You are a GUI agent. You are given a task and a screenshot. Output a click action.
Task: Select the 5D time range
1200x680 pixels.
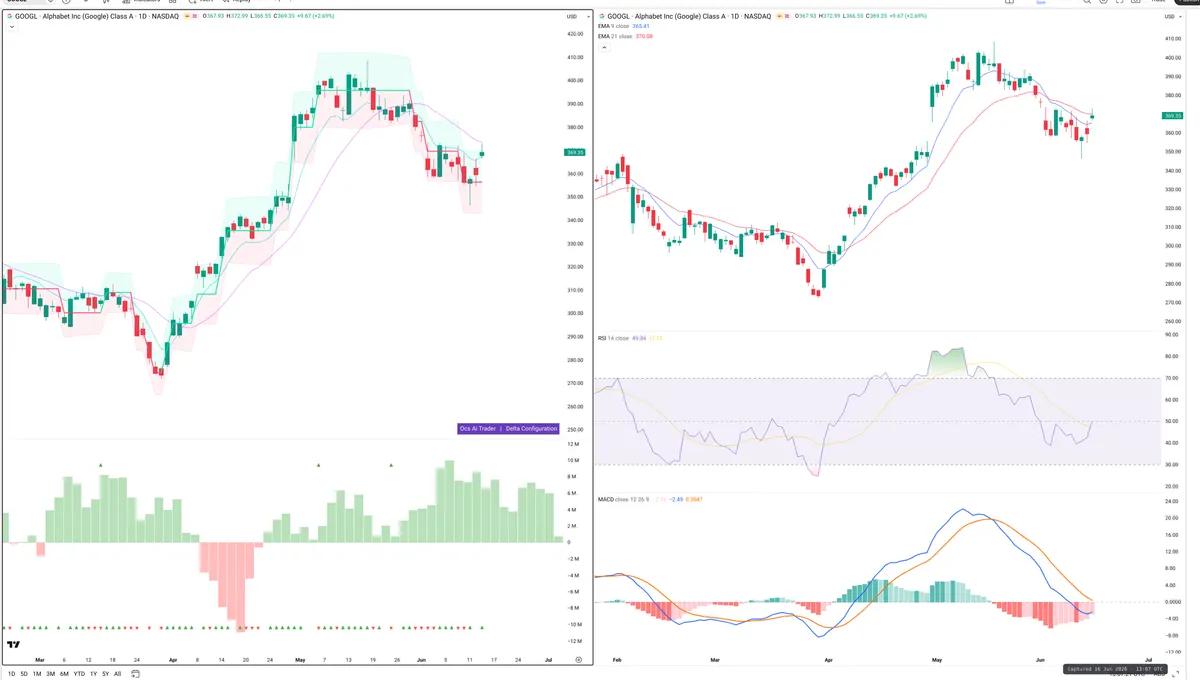24,674
